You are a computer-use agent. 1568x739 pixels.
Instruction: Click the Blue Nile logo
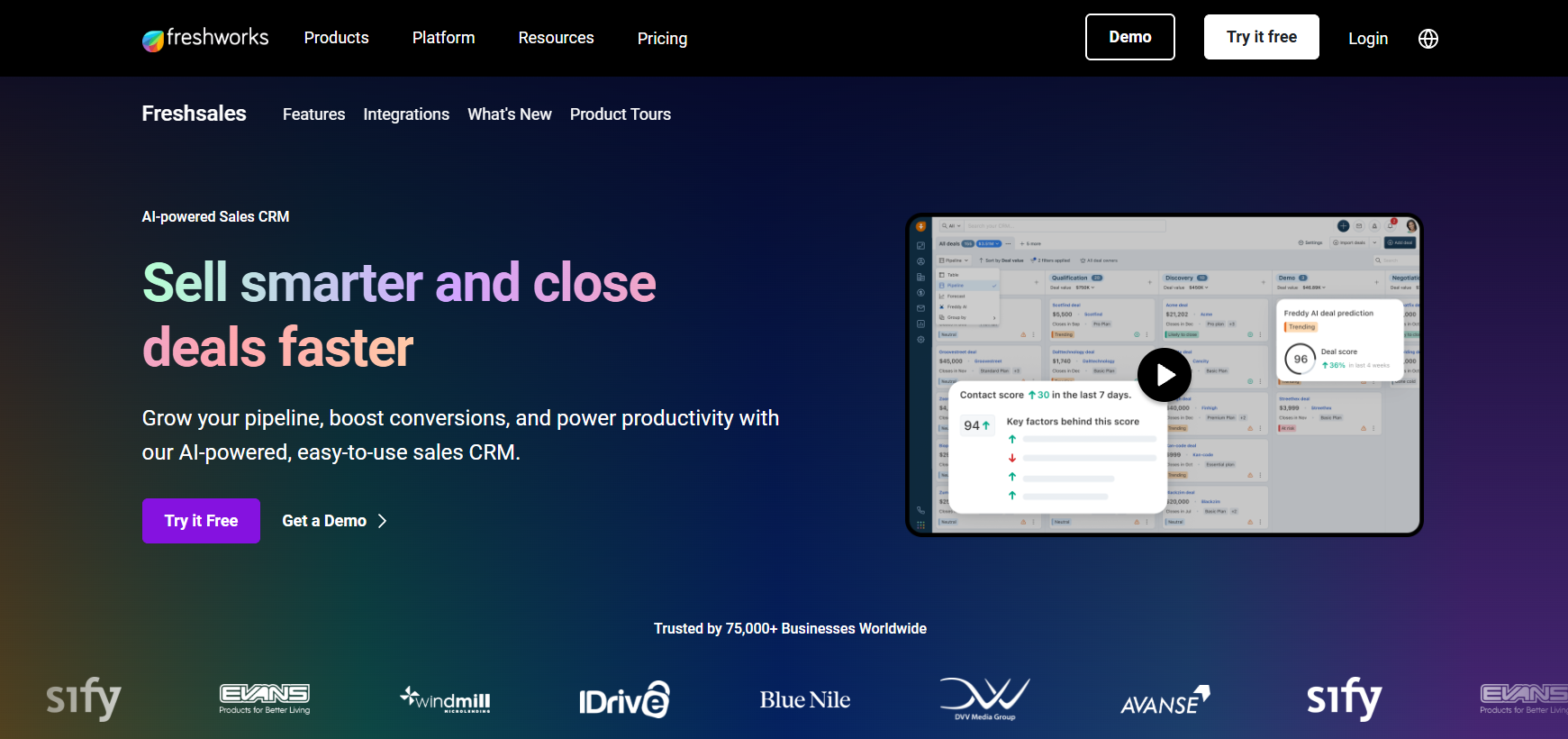pyautogui.click(x=804, y=700)
